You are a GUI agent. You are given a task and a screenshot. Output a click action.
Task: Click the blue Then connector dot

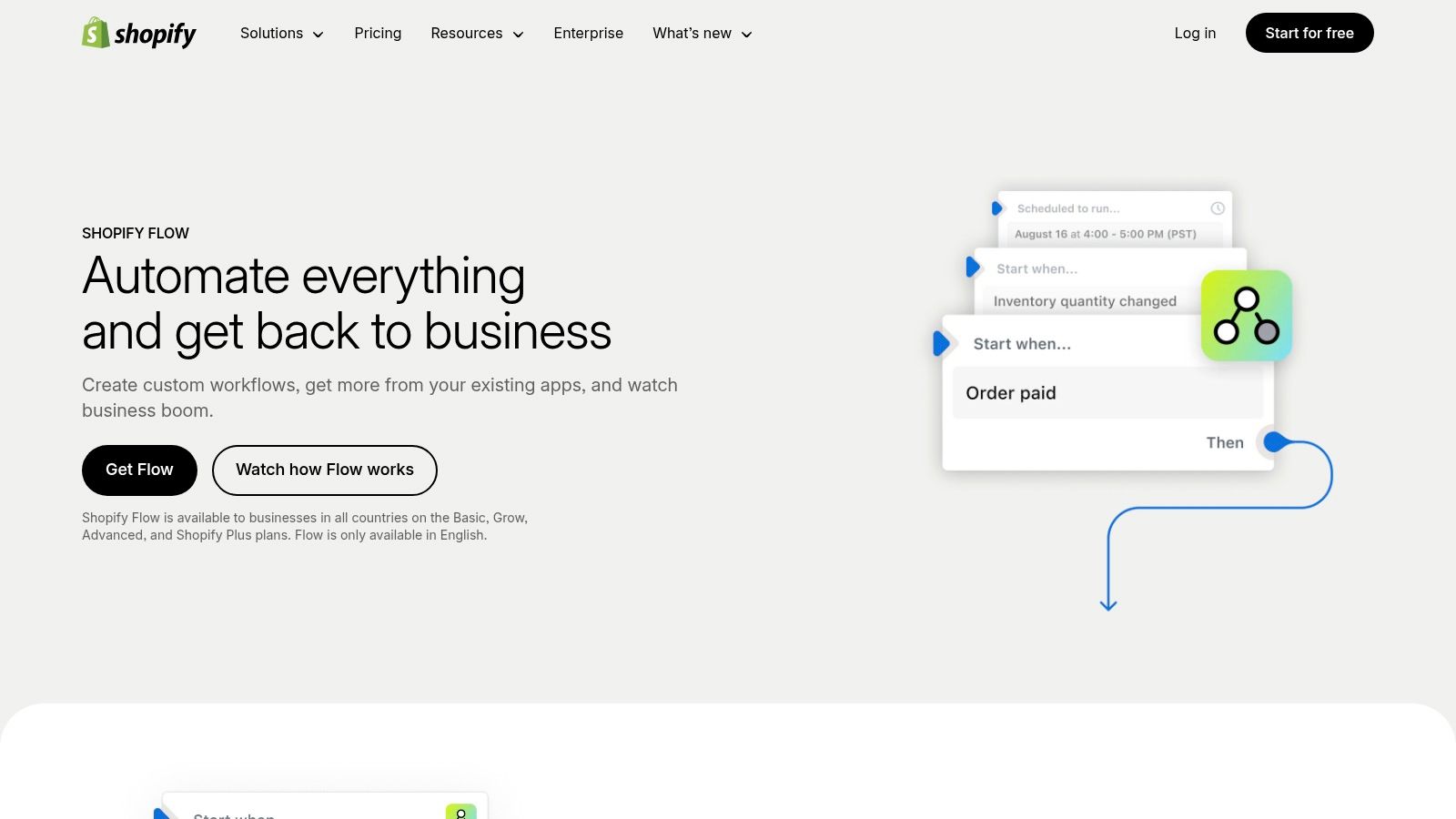pos(1275,442)
